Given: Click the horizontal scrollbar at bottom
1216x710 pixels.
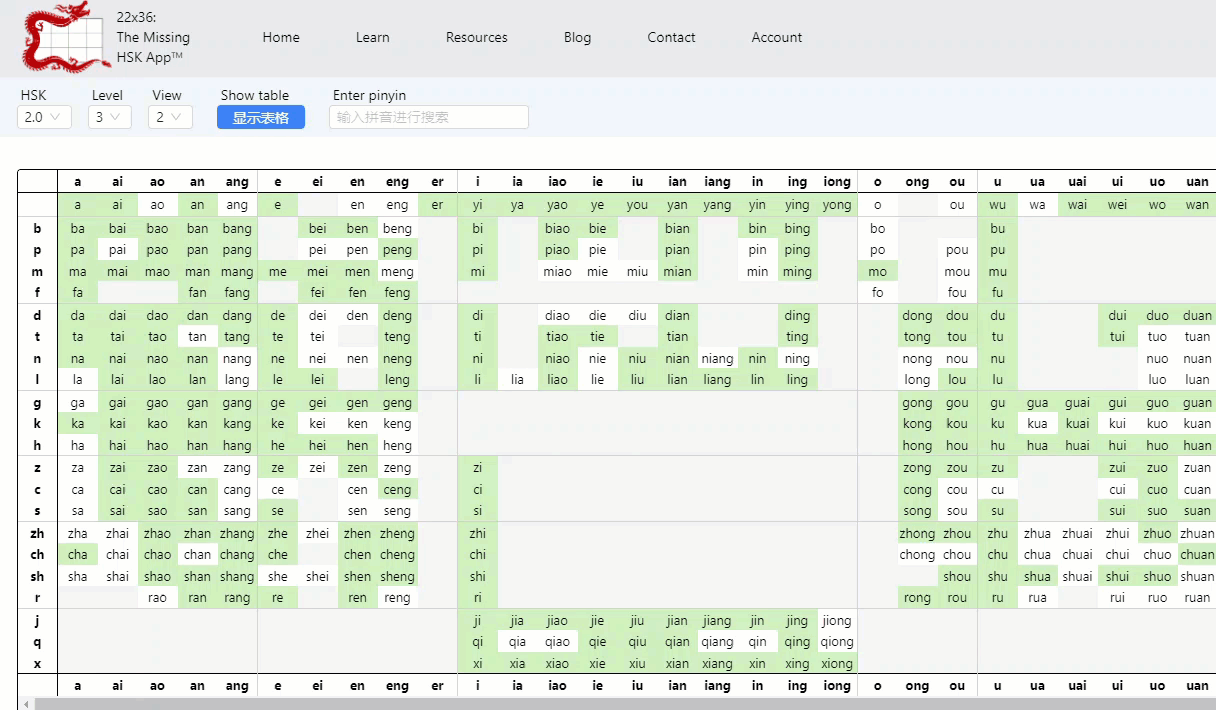Looking at the screenshot, I should coord(600,704).
